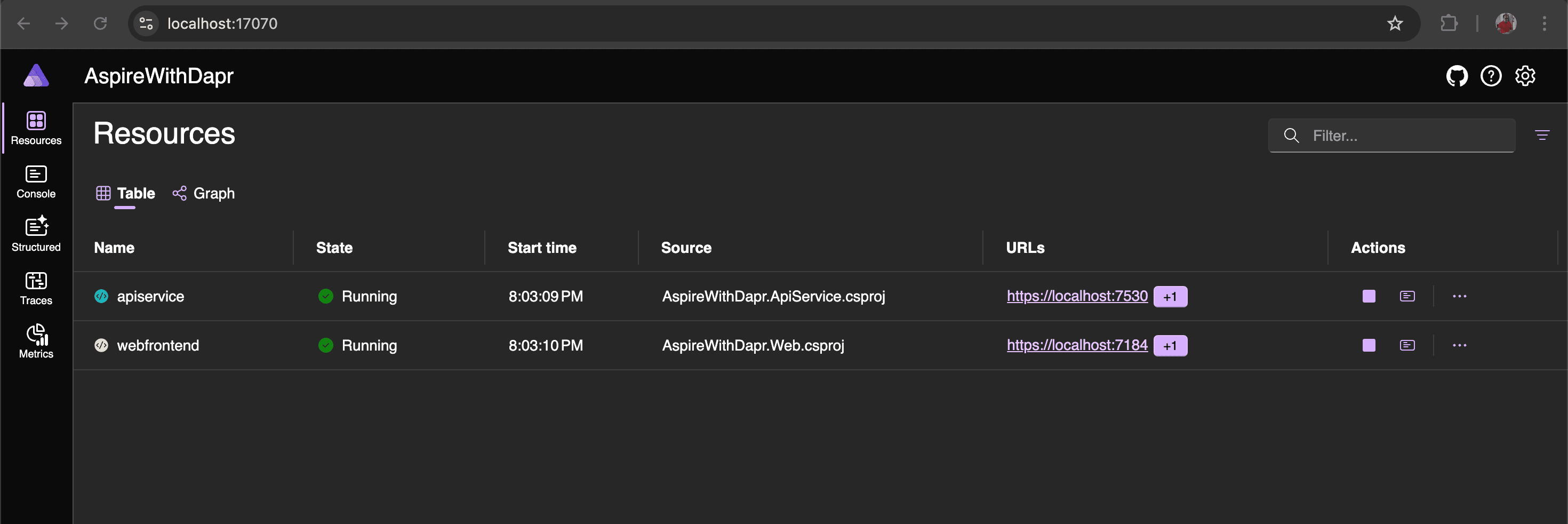View site information in the address bar

tap(146, 24)
